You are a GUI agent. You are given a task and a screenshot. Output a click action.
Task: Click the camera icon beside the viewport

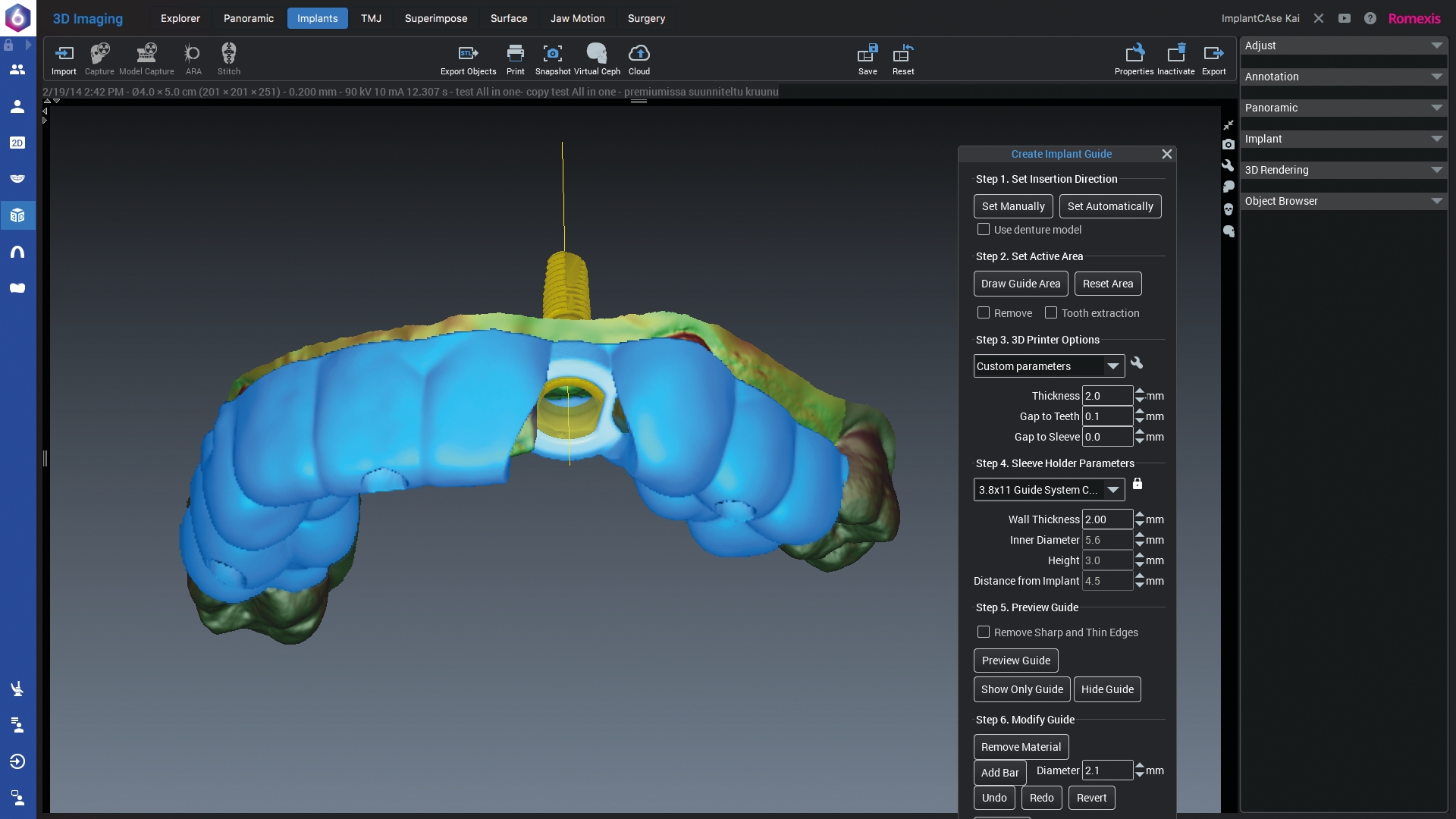click(1228, 145)
